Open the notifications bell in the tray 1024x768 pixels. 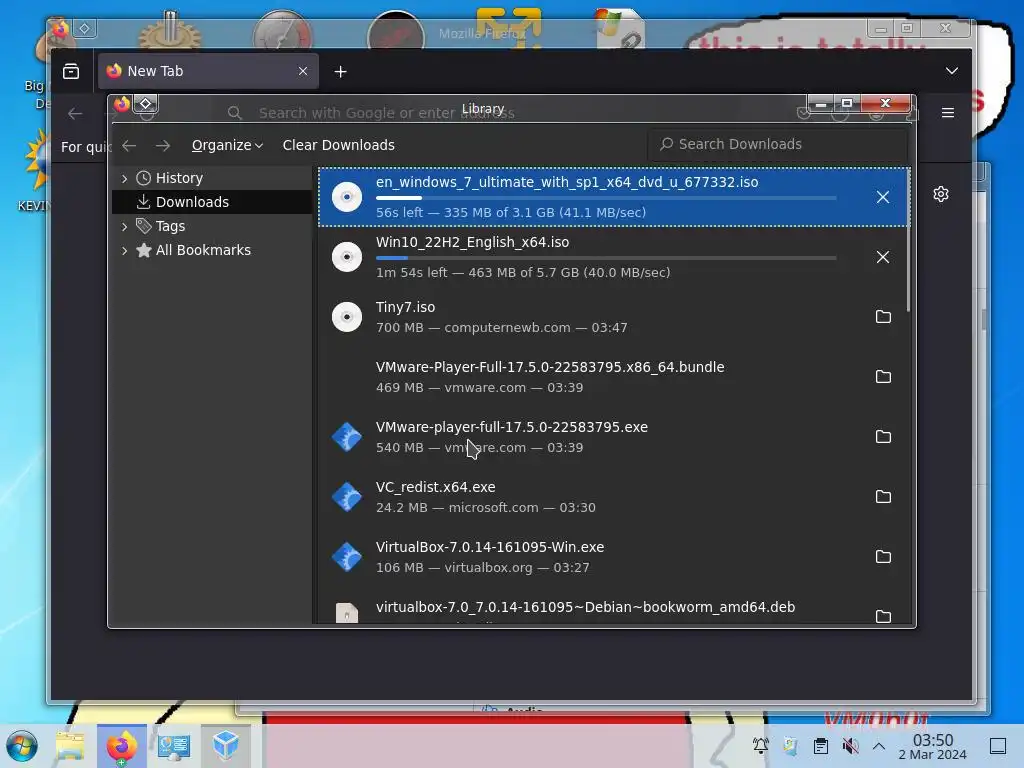760,746
